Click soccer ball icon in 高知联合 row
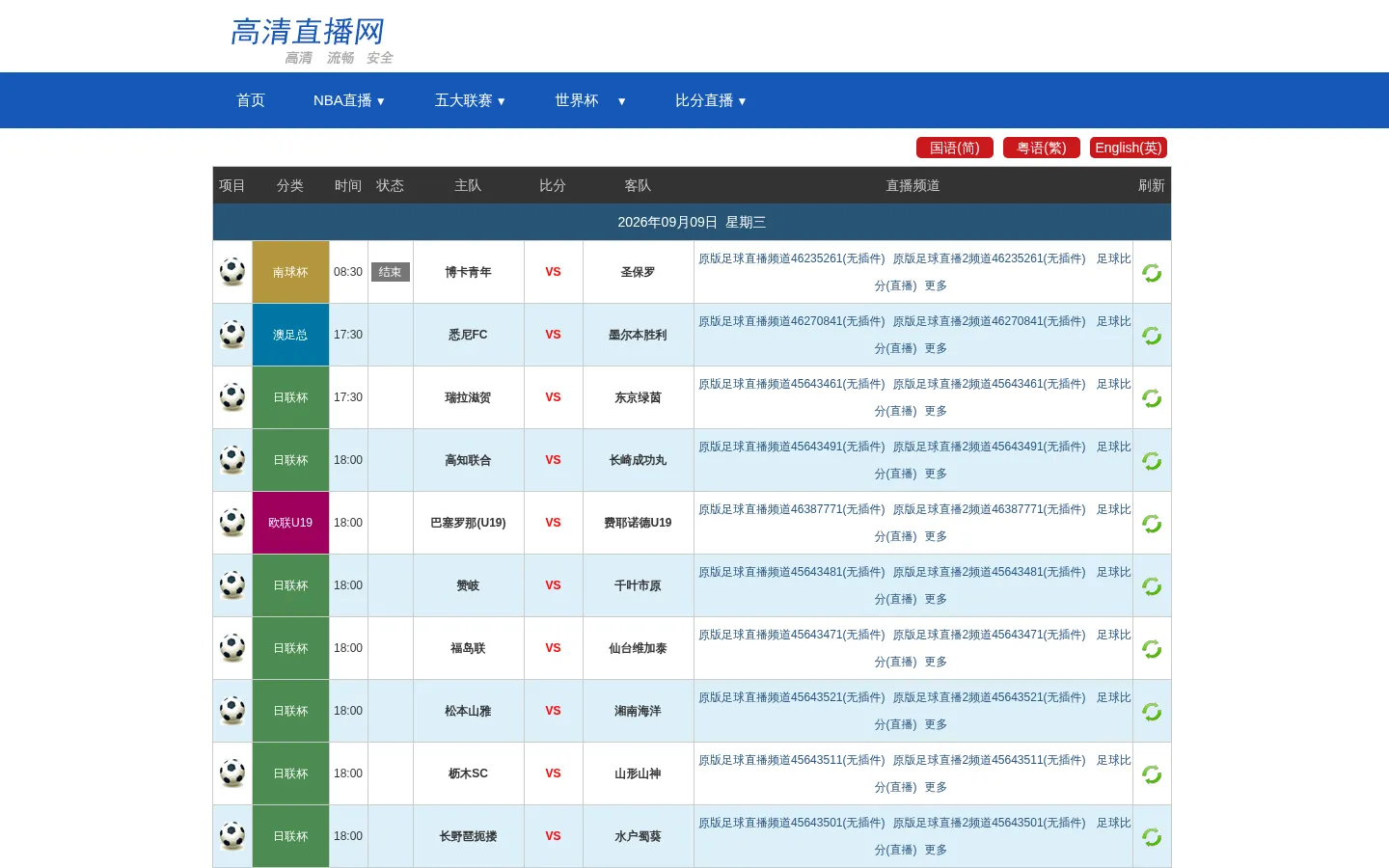The width and height of the screenshot is (1389, 868). pyautogui.click(x=232, y=460)
